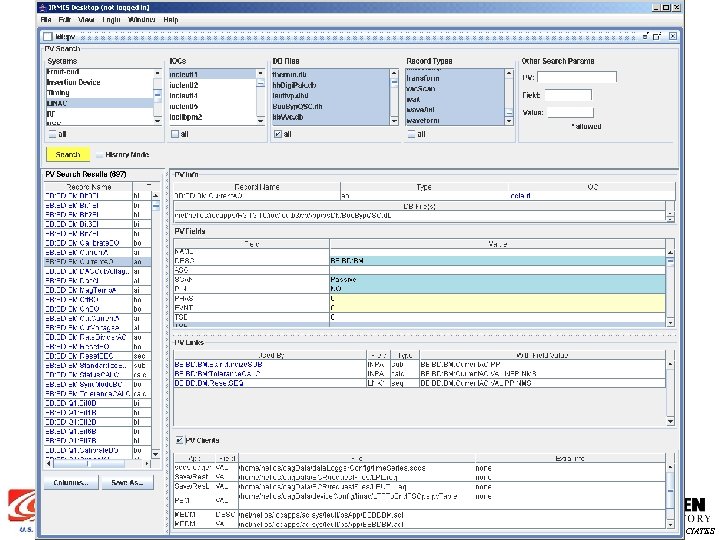
Task: Uncheck the 'all' checkbox under DB Files
Action: click(276, 134)
